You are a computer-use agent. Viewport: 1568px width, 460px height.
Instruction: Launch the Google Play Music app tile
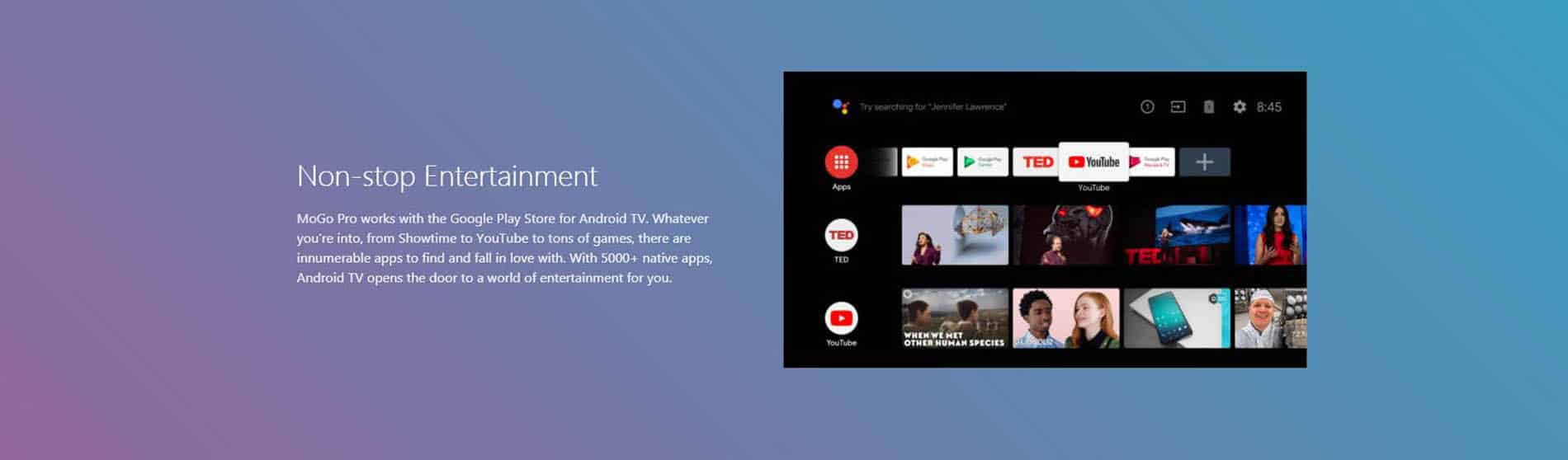point(927,162)
